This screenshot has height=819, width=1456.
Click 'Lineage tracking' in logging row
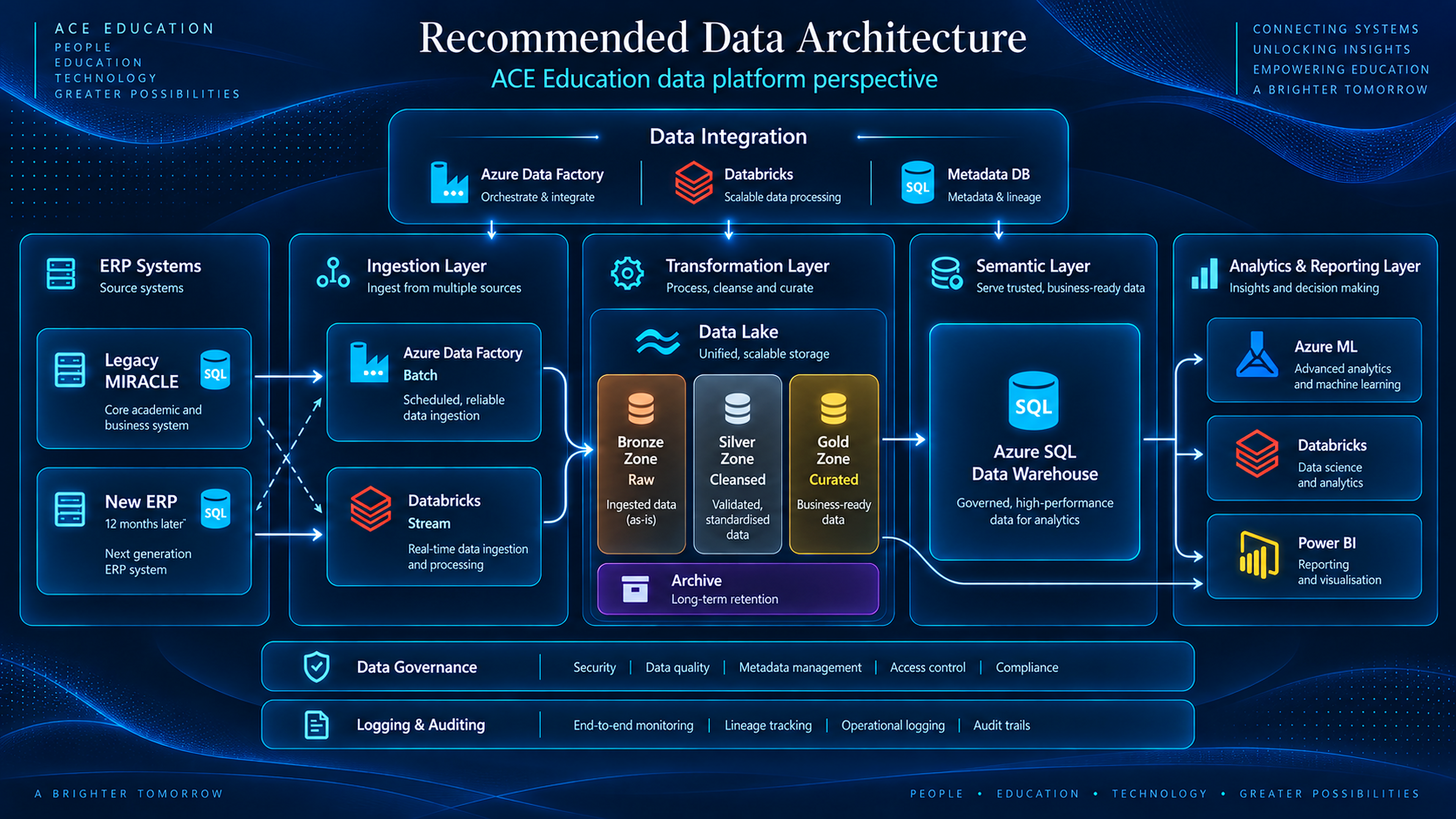(x=767, y=725)
